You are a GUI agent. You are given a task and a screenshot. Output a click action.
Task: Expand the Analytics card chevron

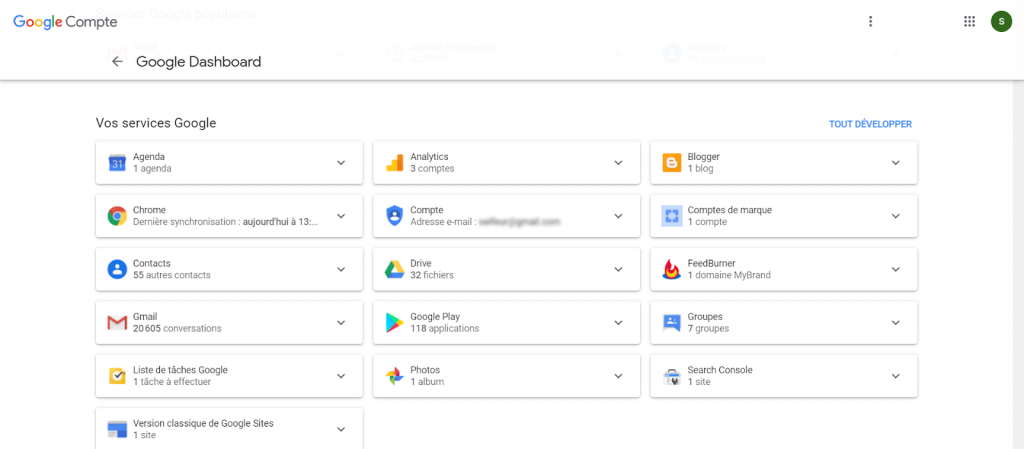(618, 163)
